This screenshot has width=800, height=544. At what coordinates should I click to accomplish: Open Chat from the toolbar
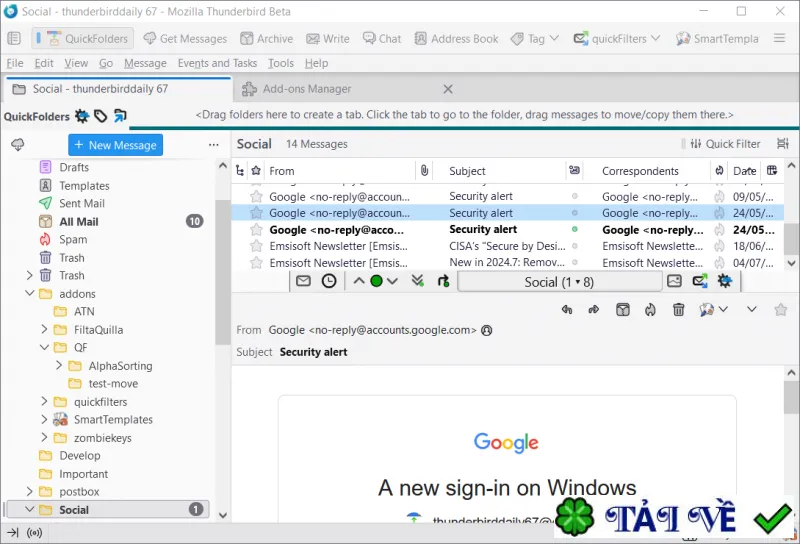382,39
